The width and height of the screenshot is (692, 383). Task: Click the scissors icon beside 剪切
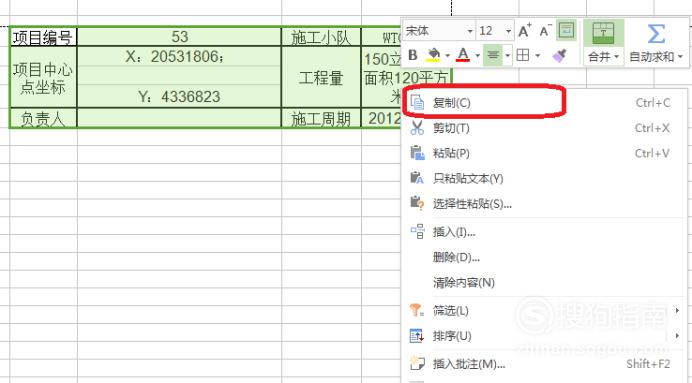click(x=417, y=128)
